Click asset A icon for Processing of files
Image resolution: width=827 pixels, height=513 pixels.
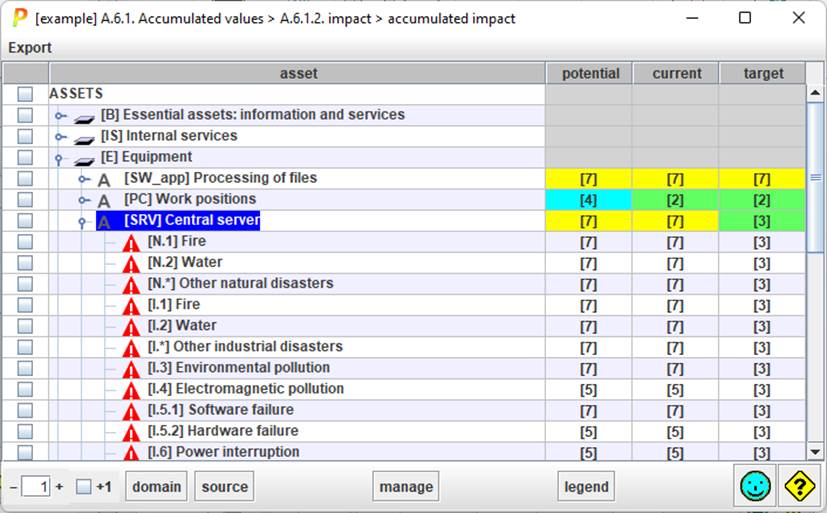coord(104,180)
